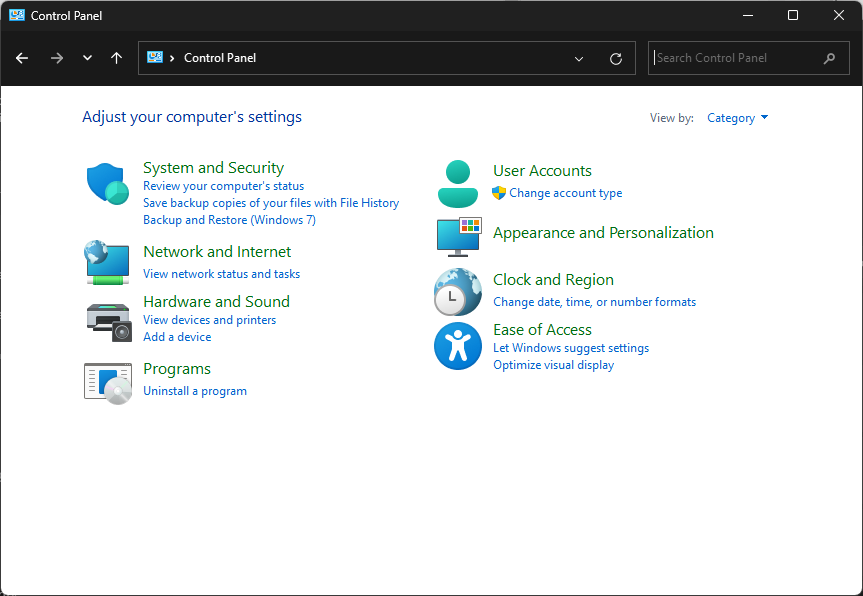Click the forward navigation arrow
Screen dimensions: 863x596
[x=57, y=58]
